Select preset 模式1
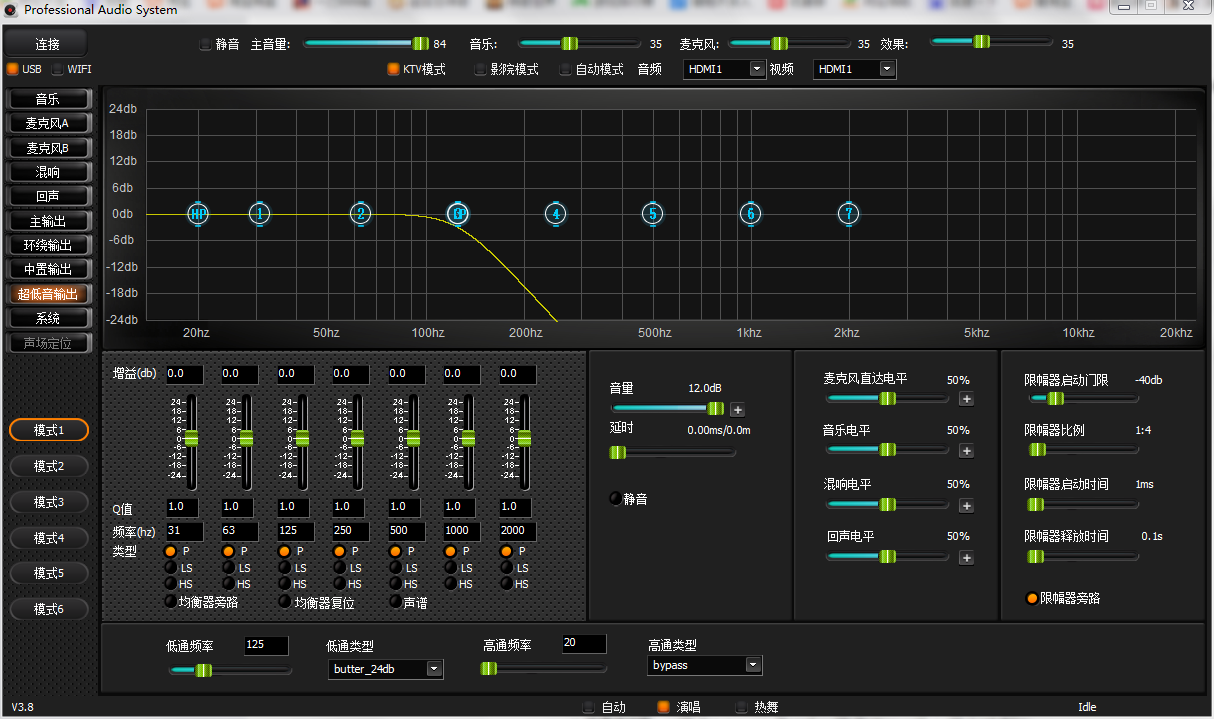1214x719 pixels. click(x=49, y=430)
